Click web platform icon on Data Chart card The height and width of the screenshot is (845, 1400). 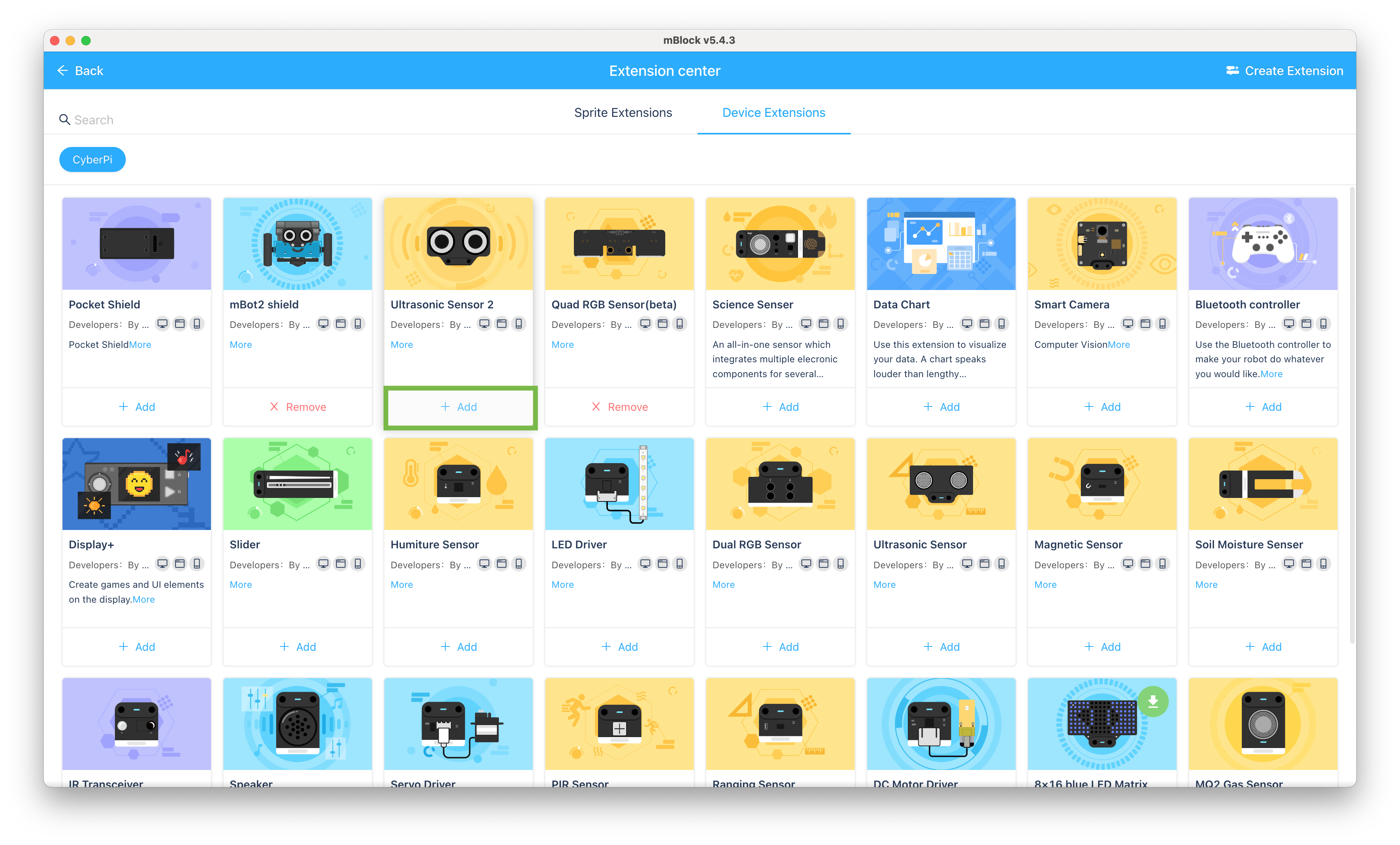point(984,324)
